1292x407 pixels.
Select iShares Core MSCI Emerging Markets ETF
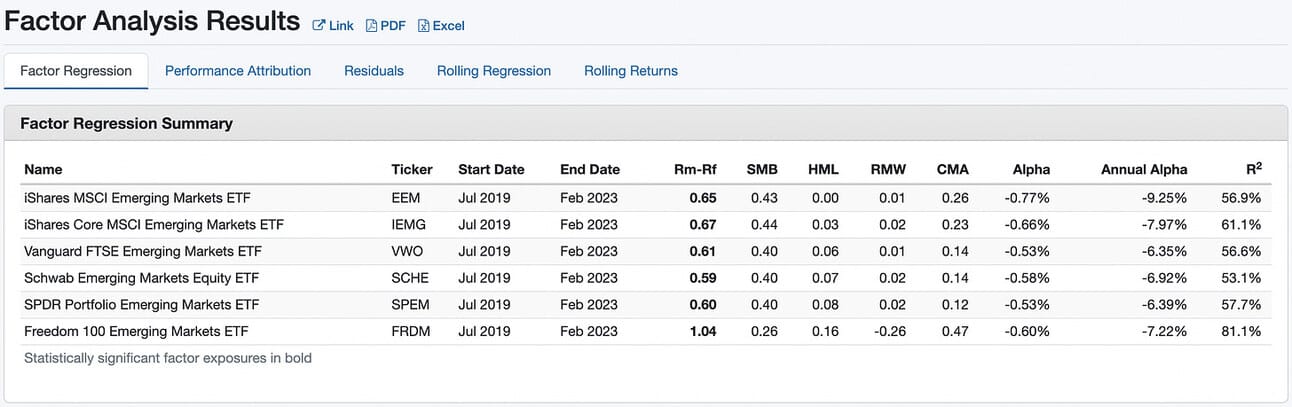(x=154, y=224)
